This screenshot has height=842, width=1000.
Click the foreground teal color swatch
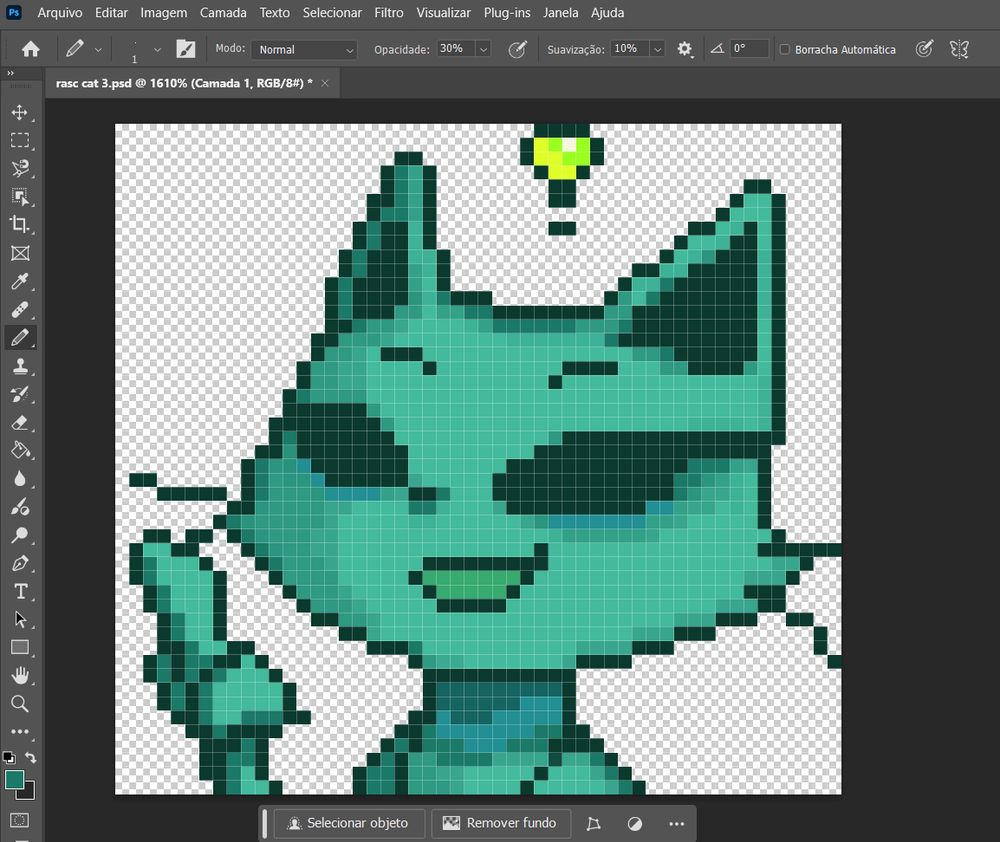point(14,779)
